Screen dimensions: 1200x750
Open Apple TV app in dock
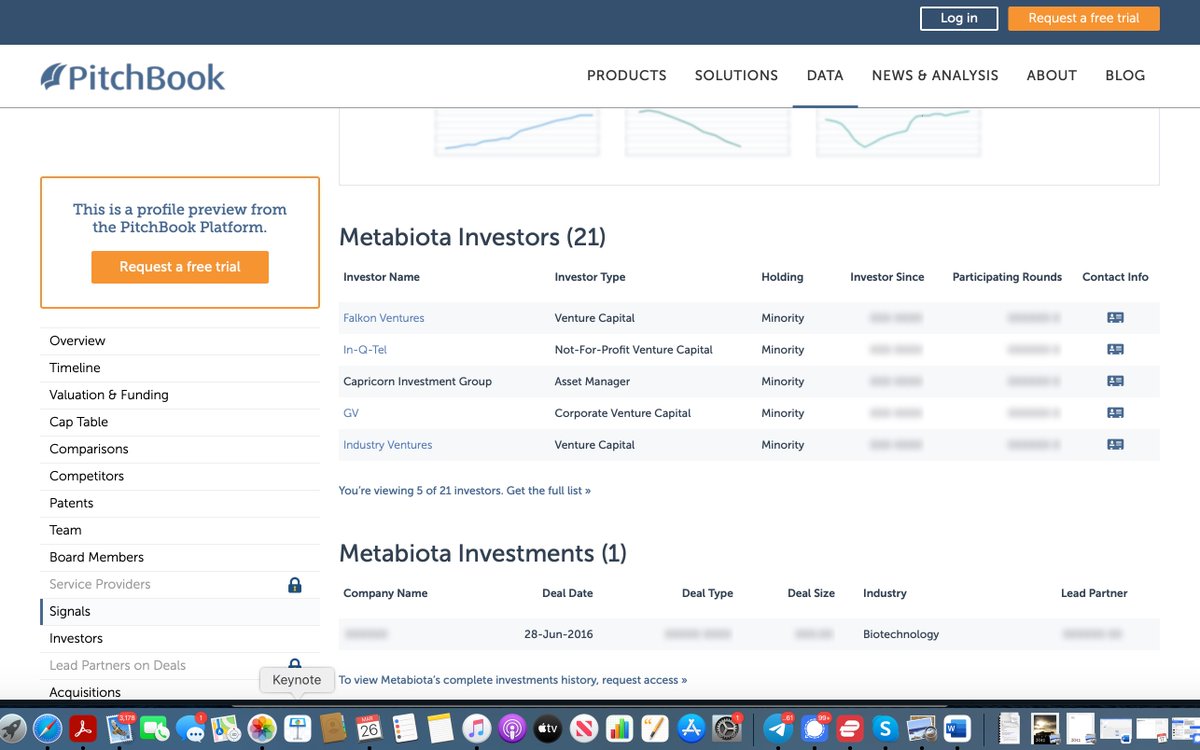(x=548, y=728)
